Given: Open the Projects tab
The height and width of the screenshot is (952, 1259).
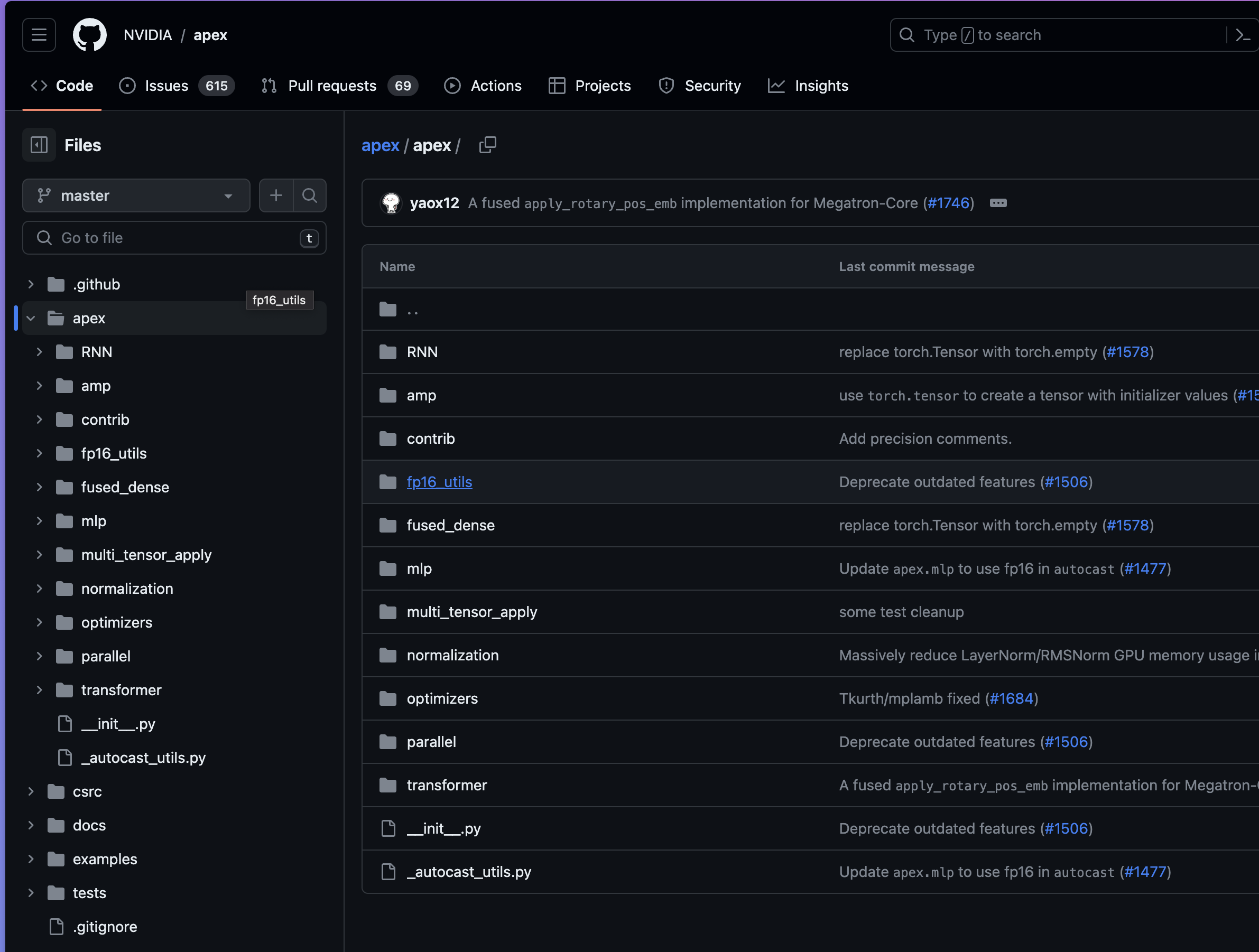Looking at the screenshot, I should tap(590, 86).
